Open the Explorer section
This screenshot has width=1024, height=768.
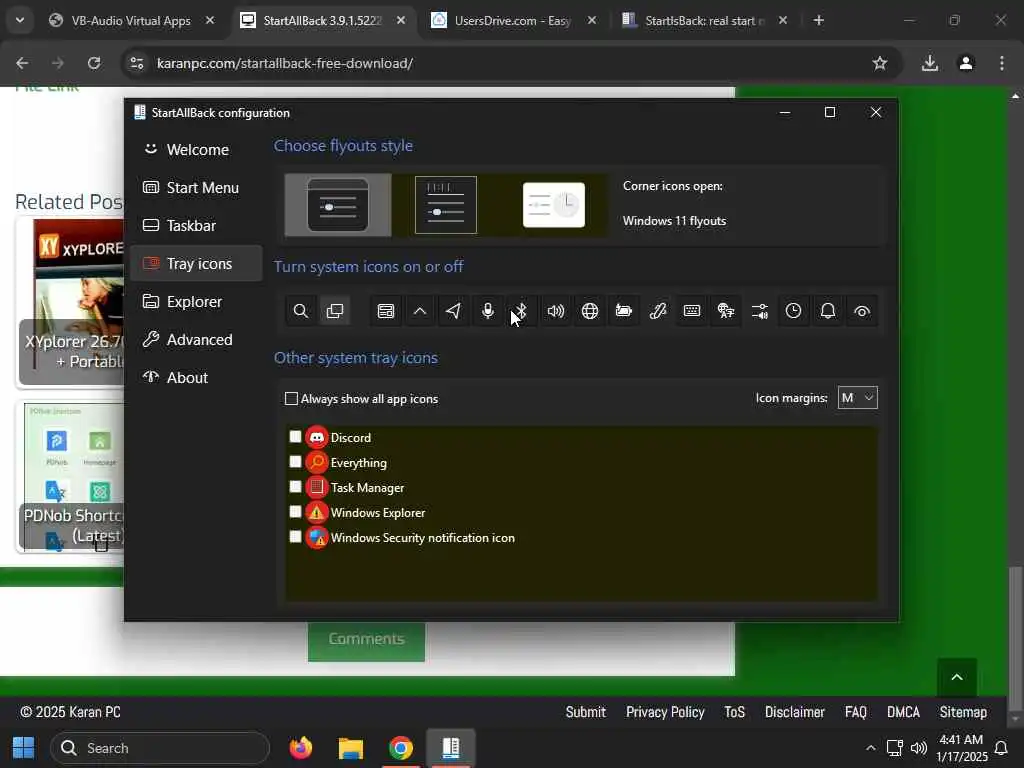(196, 302)
